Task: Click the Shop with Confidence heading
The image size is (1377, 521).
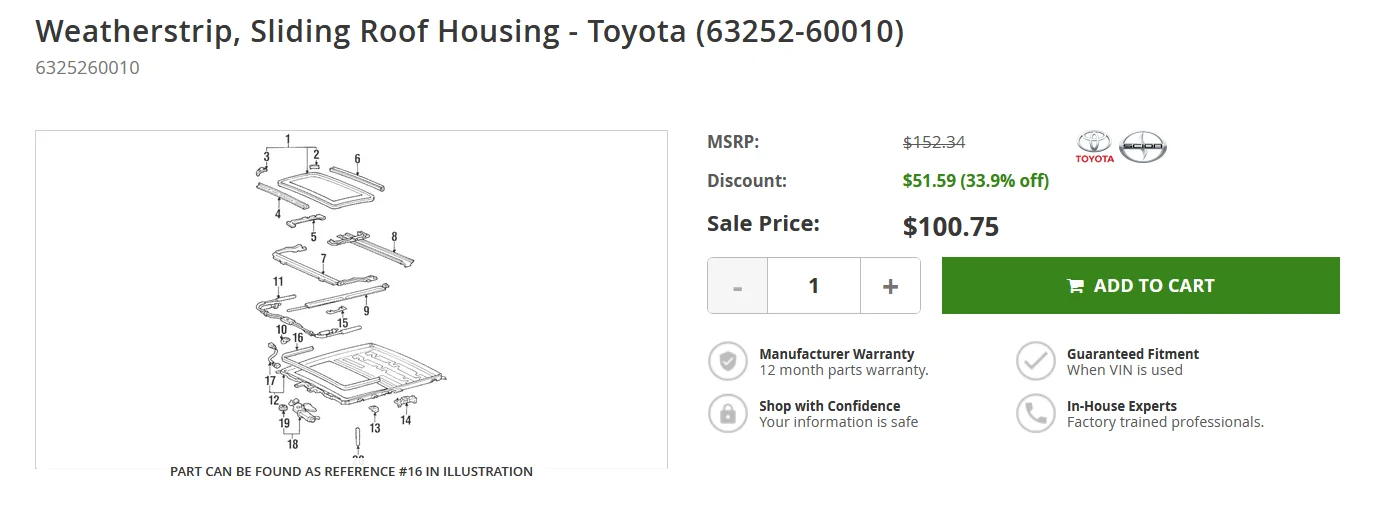Action: click(x=829, y=406)
